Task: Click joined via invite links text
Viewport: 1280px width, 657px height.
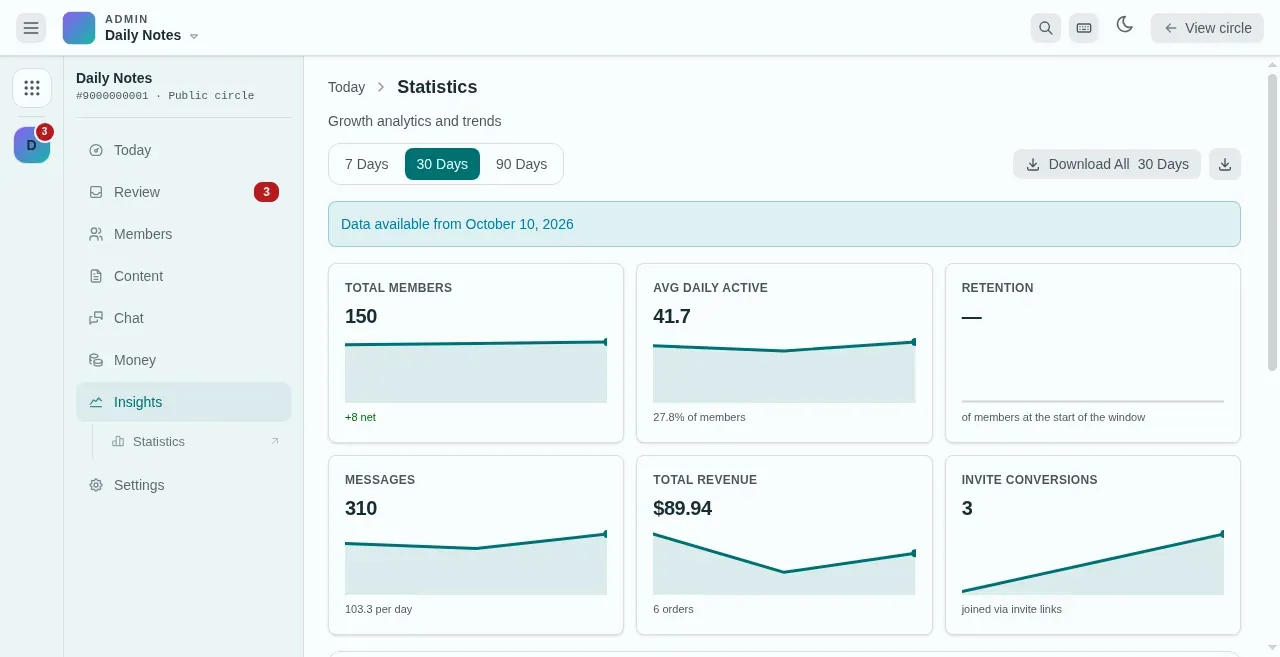Action: coord(1012,609)
